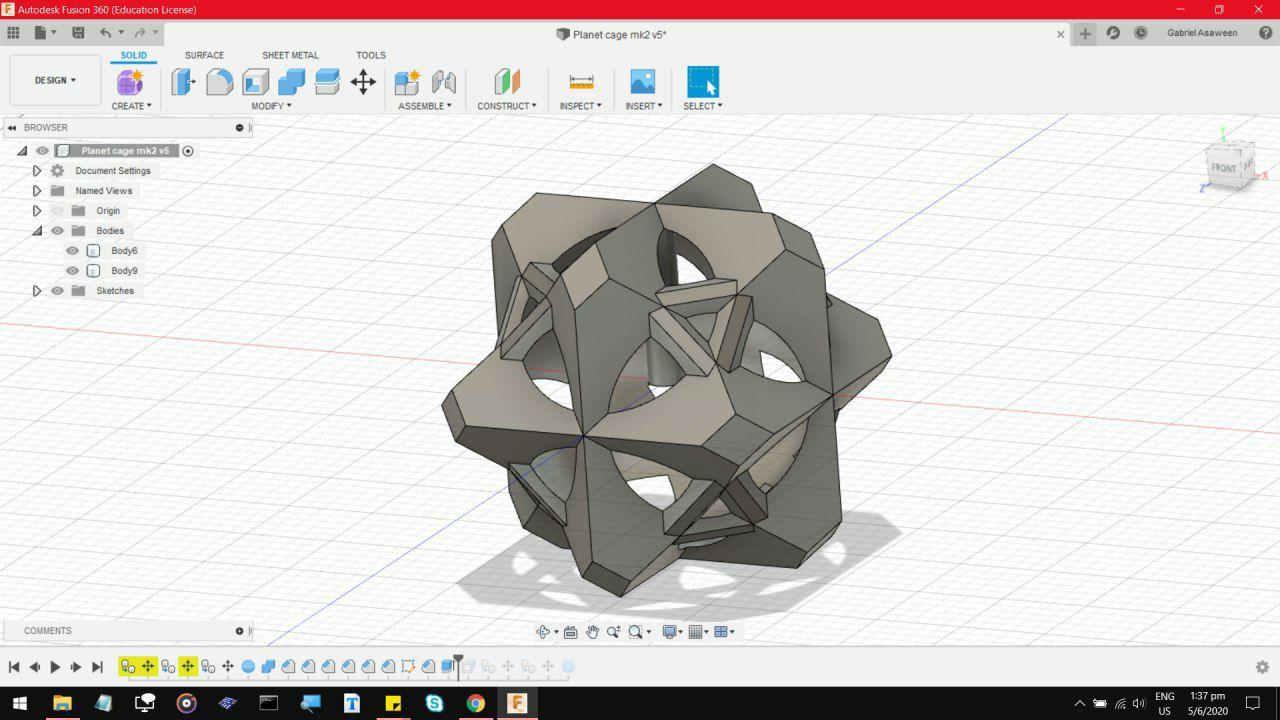
Task: Click the New Component icon
Action: point(407,82)
